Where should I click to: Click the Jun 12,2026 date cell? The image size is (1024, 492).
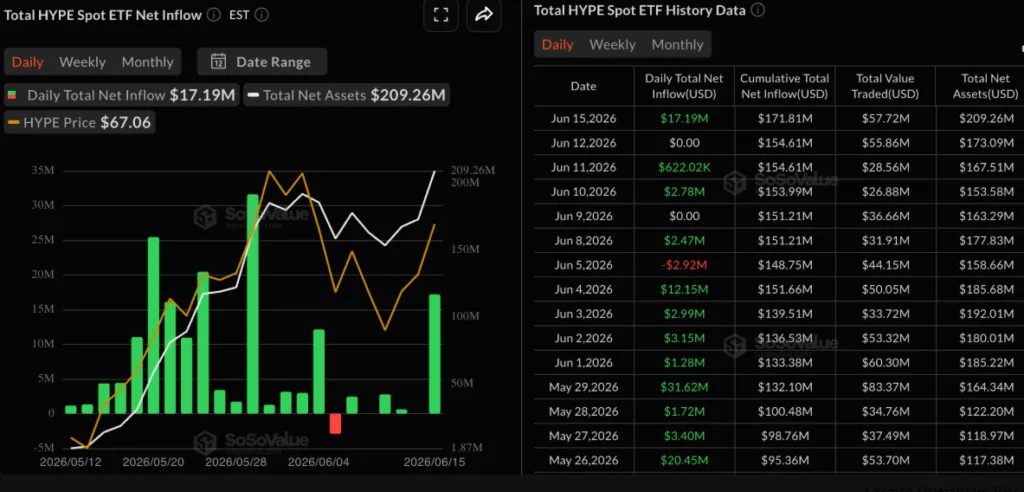click(x=584, y=143)
